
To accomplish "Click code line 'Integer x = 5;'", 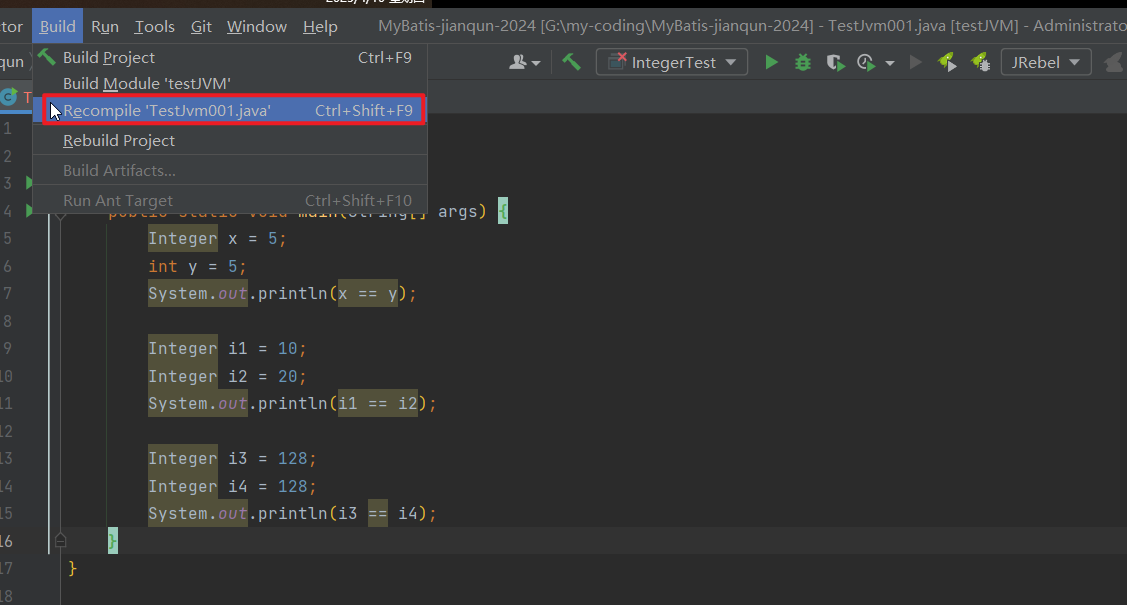I will (217, 239).
